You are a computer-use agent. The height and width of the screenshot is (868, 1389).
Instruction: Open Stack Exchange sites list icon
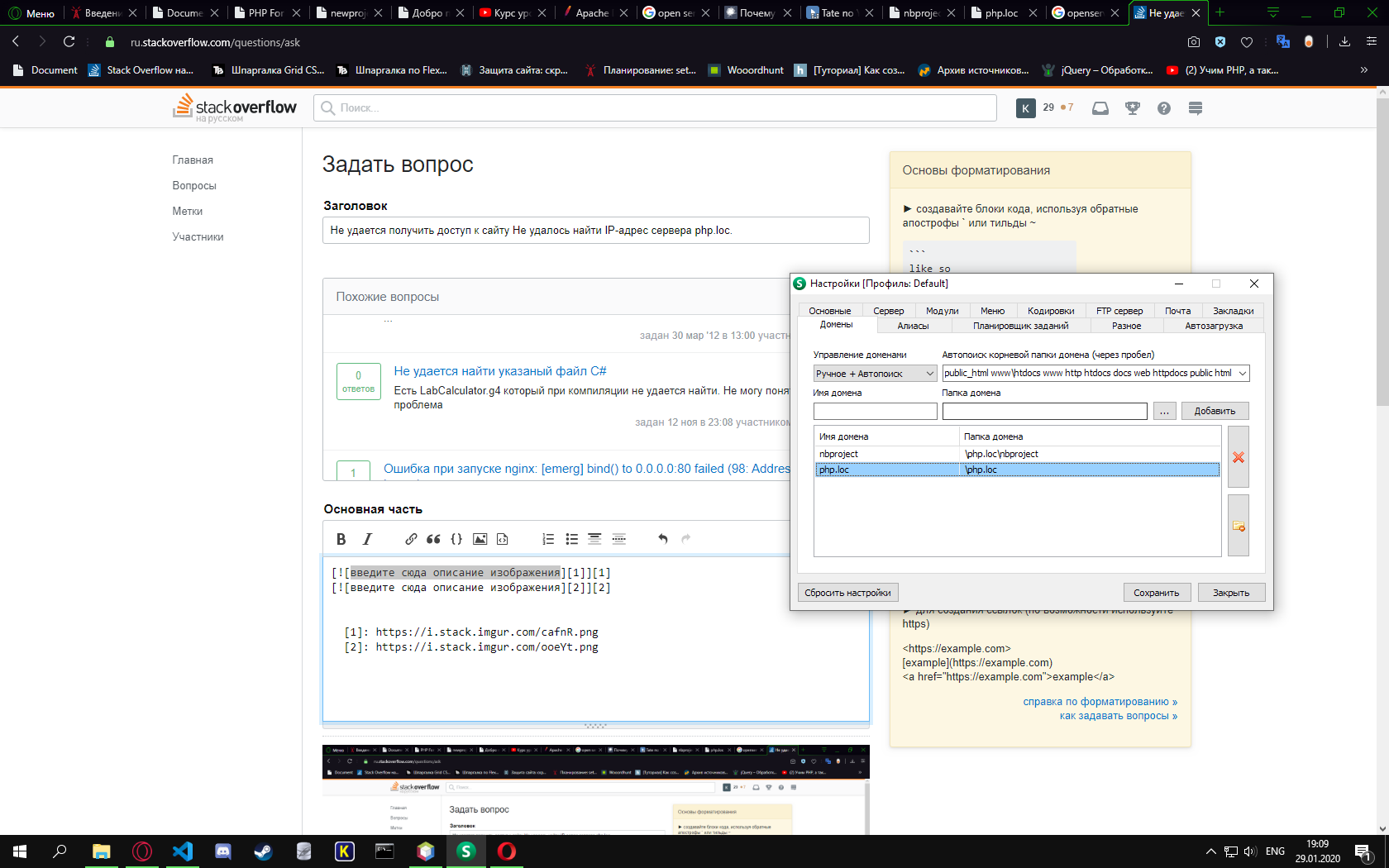coord(1196,108)
